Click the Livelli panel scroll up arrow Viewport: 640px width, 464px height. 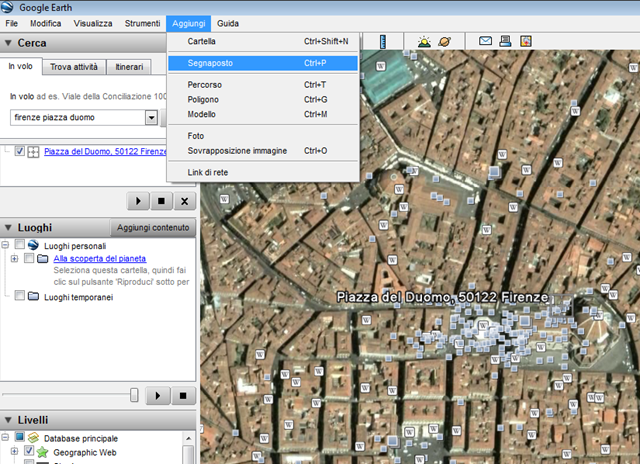pos(188,439)
